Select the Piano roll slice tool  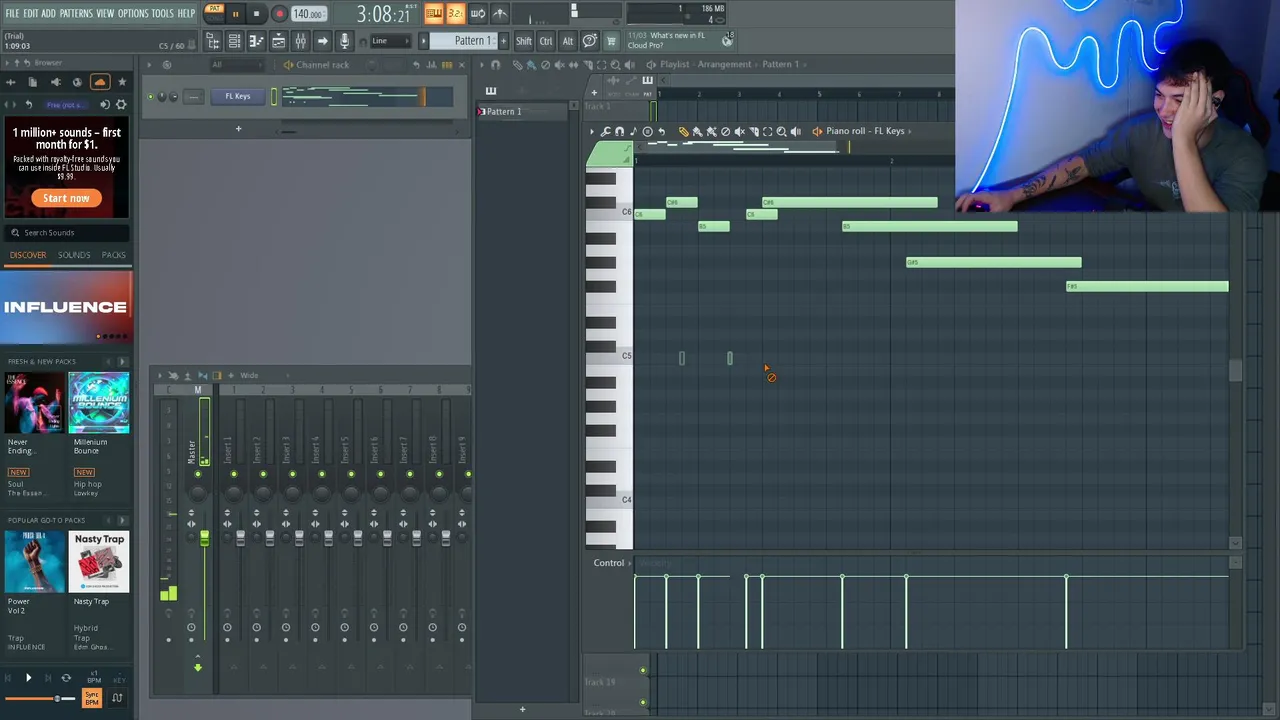[x=753, y=132]
